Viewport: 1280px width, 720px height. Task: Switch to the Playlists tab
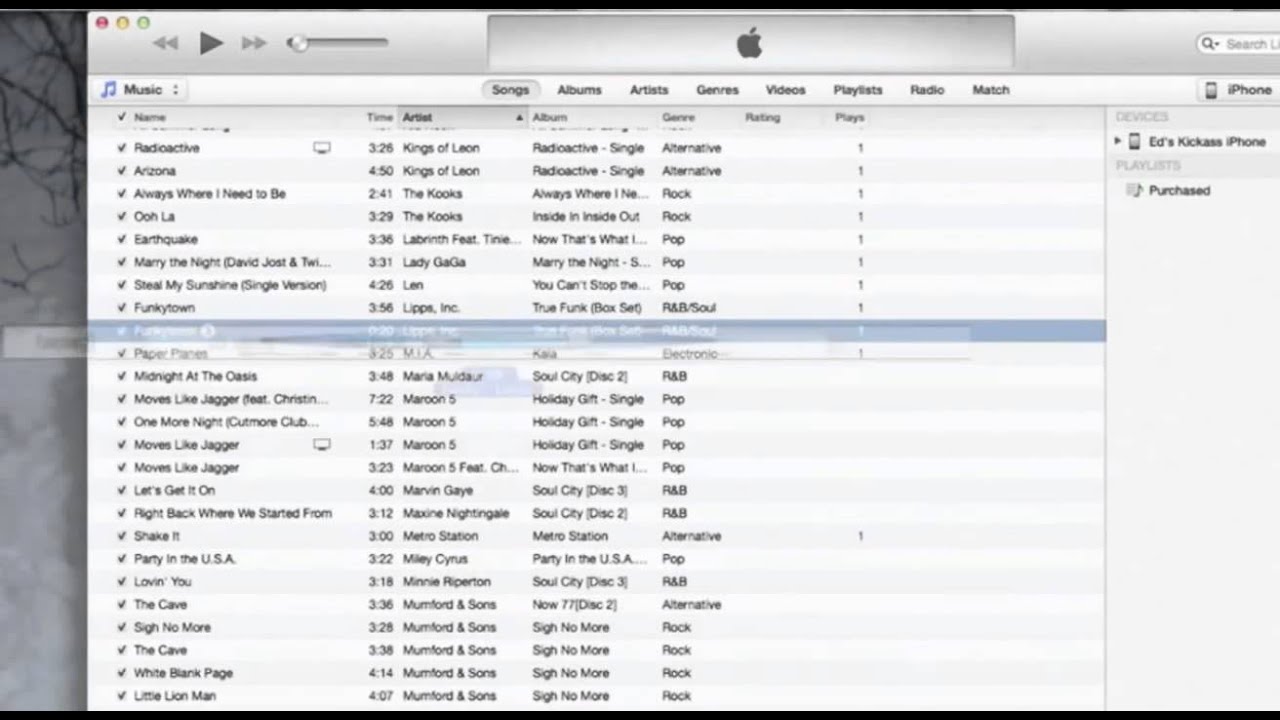(x=858, y=90)
